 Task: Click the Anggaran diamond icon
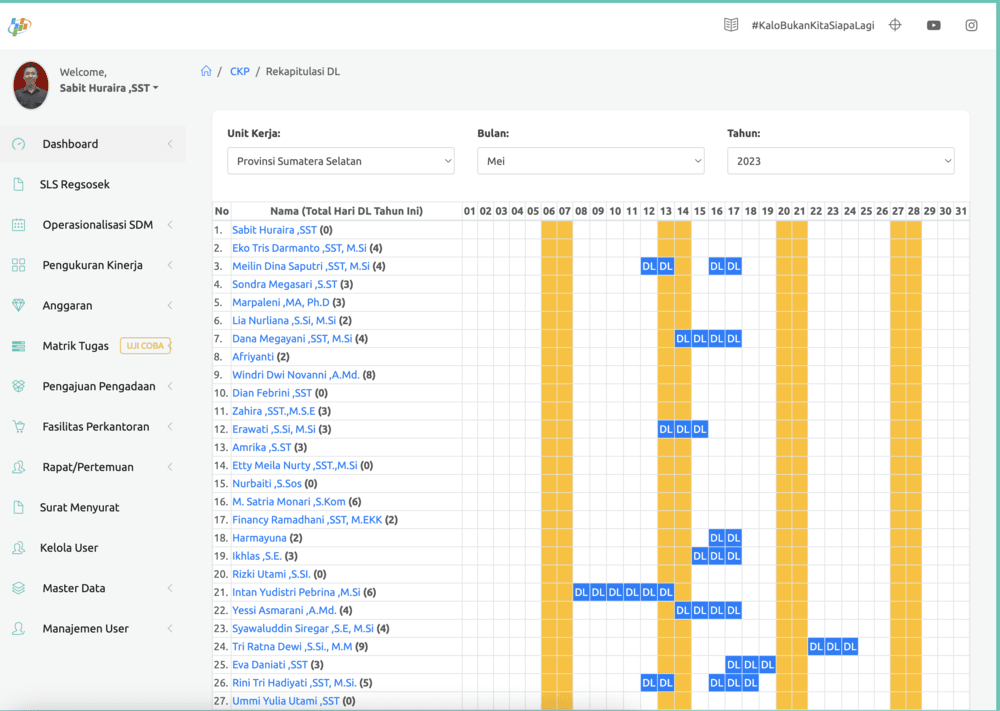pyautogui.click(x=18, y=305)
